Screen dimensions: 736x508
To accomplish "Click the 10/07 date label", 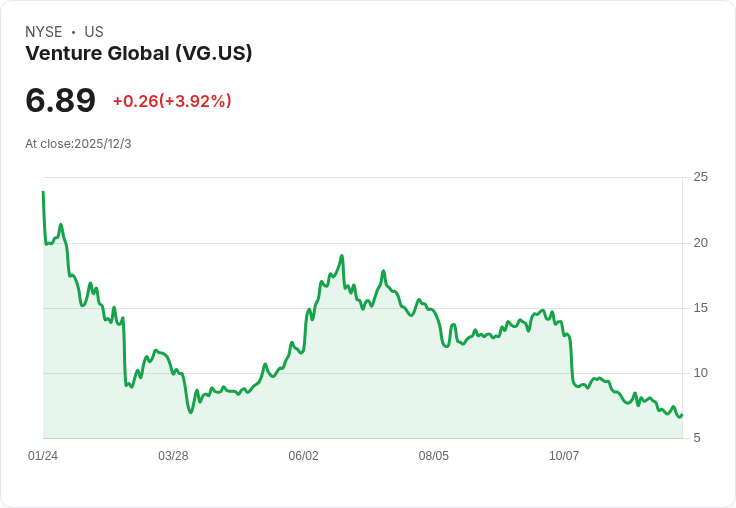I will [564, 456].
